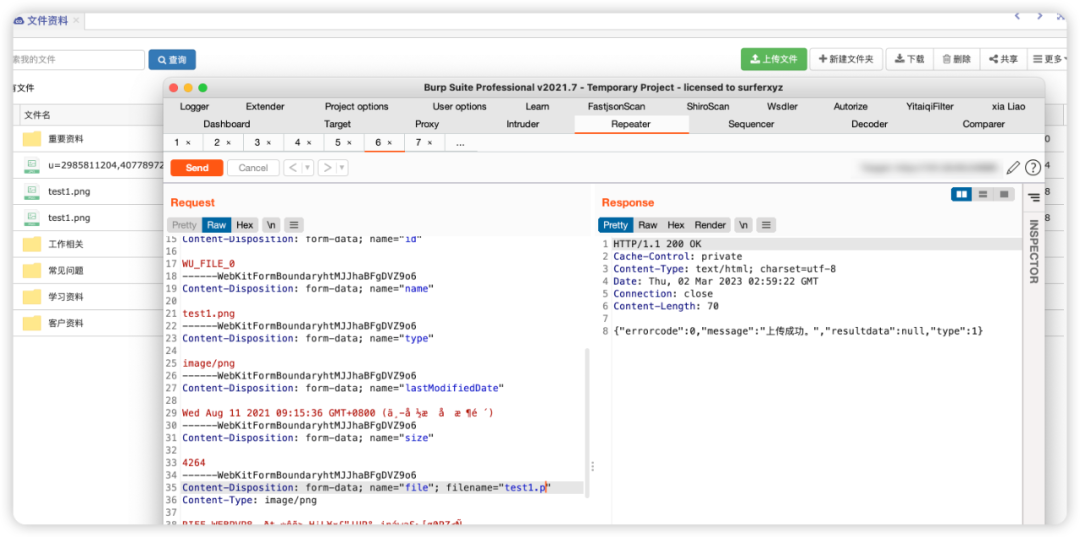The height and width of the screenshot is (537, 1080).
Task: Open the User options tab
Action: [459, 107]
